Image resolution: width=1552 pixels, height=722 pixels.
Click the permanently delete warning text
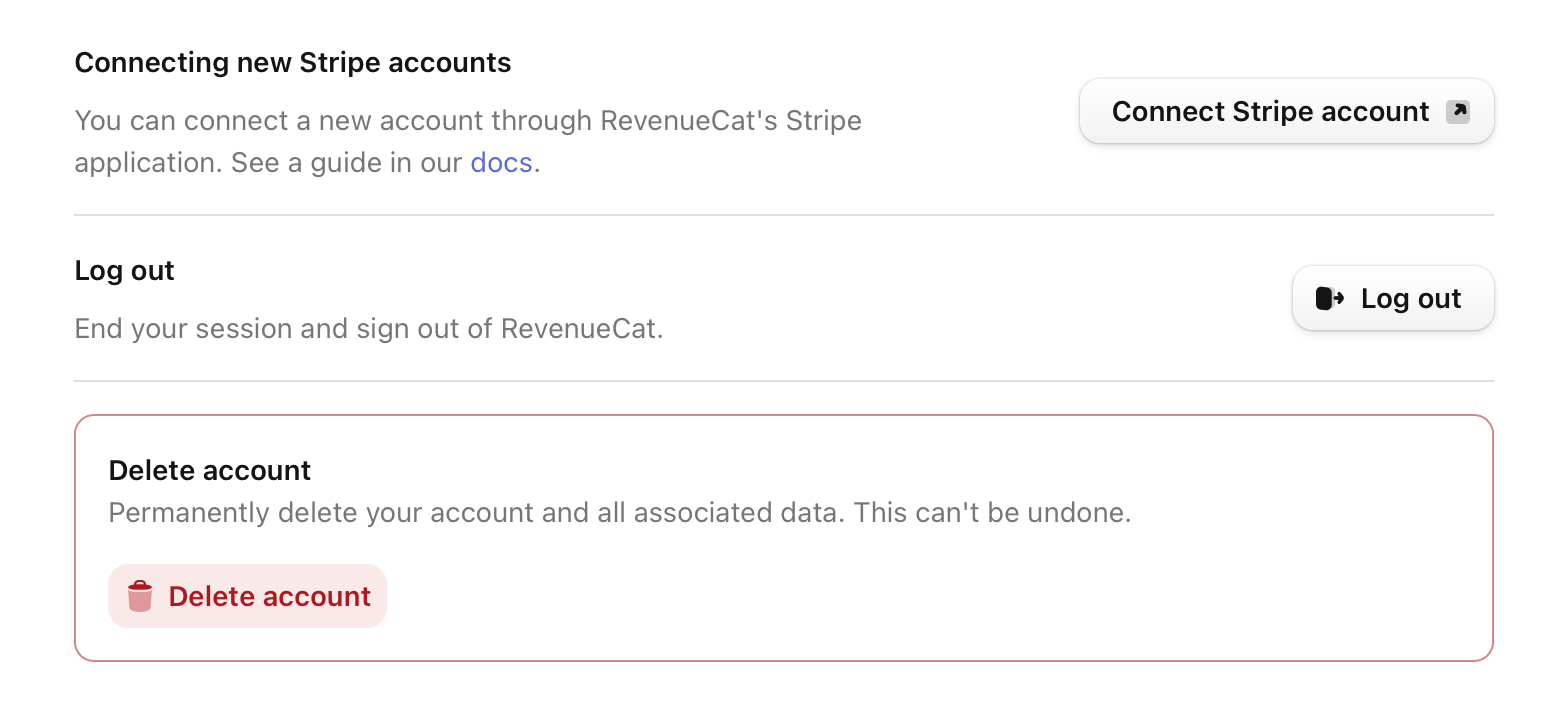pos(620,512)
